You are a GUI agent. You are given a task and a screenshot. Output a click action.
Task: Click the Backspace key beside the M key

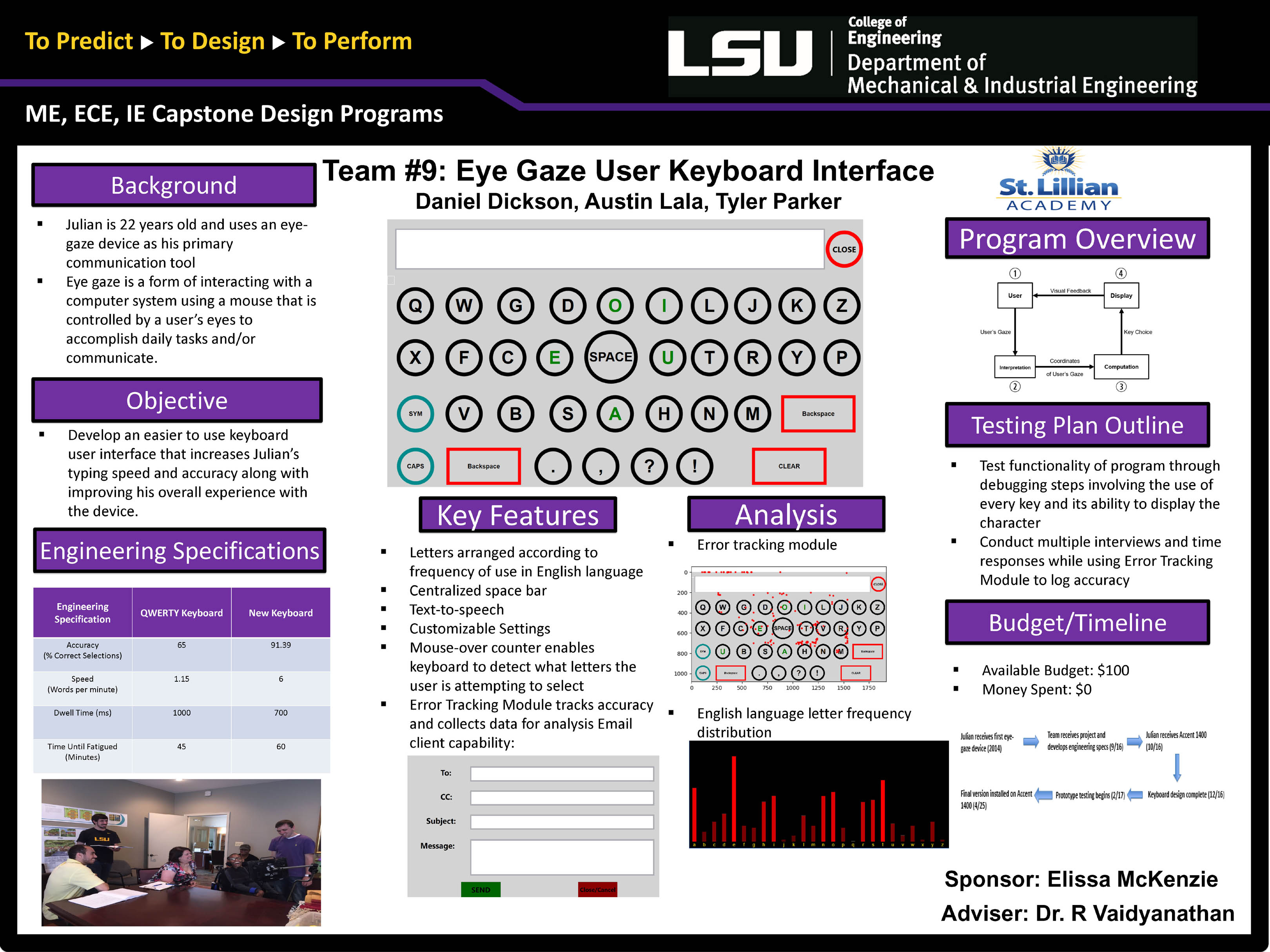pos(818,414)
